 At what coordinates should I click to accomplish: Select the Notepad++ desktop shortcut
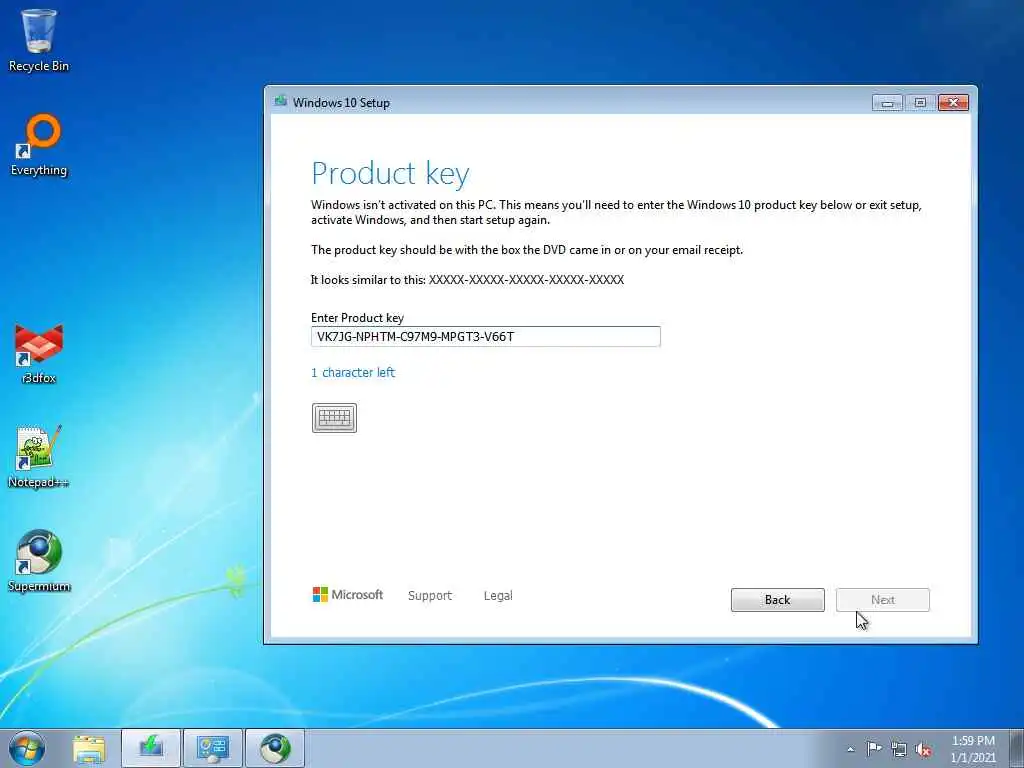click(39, 457)
